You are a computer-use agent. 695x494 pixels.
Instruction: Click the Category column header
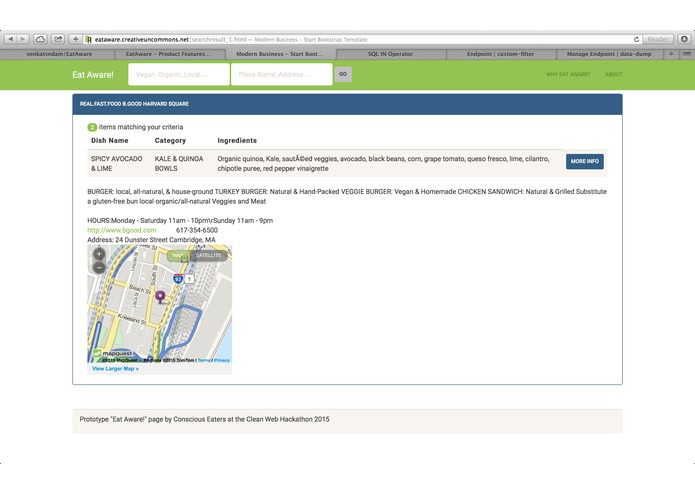[x=170, y=140]
